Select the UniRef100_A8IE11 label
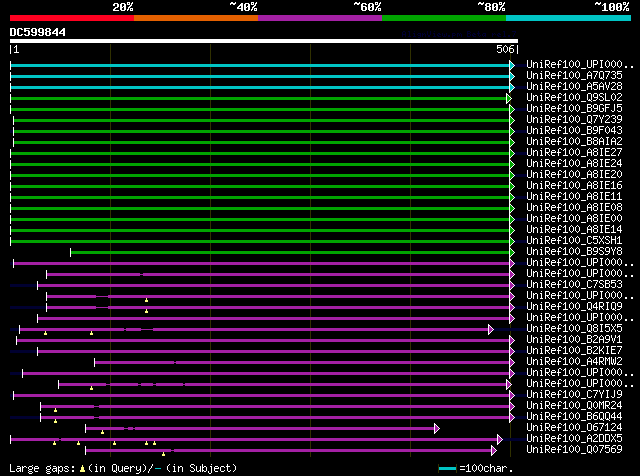The width and height of the screenshot is (640, 476). tap(574, 197)
